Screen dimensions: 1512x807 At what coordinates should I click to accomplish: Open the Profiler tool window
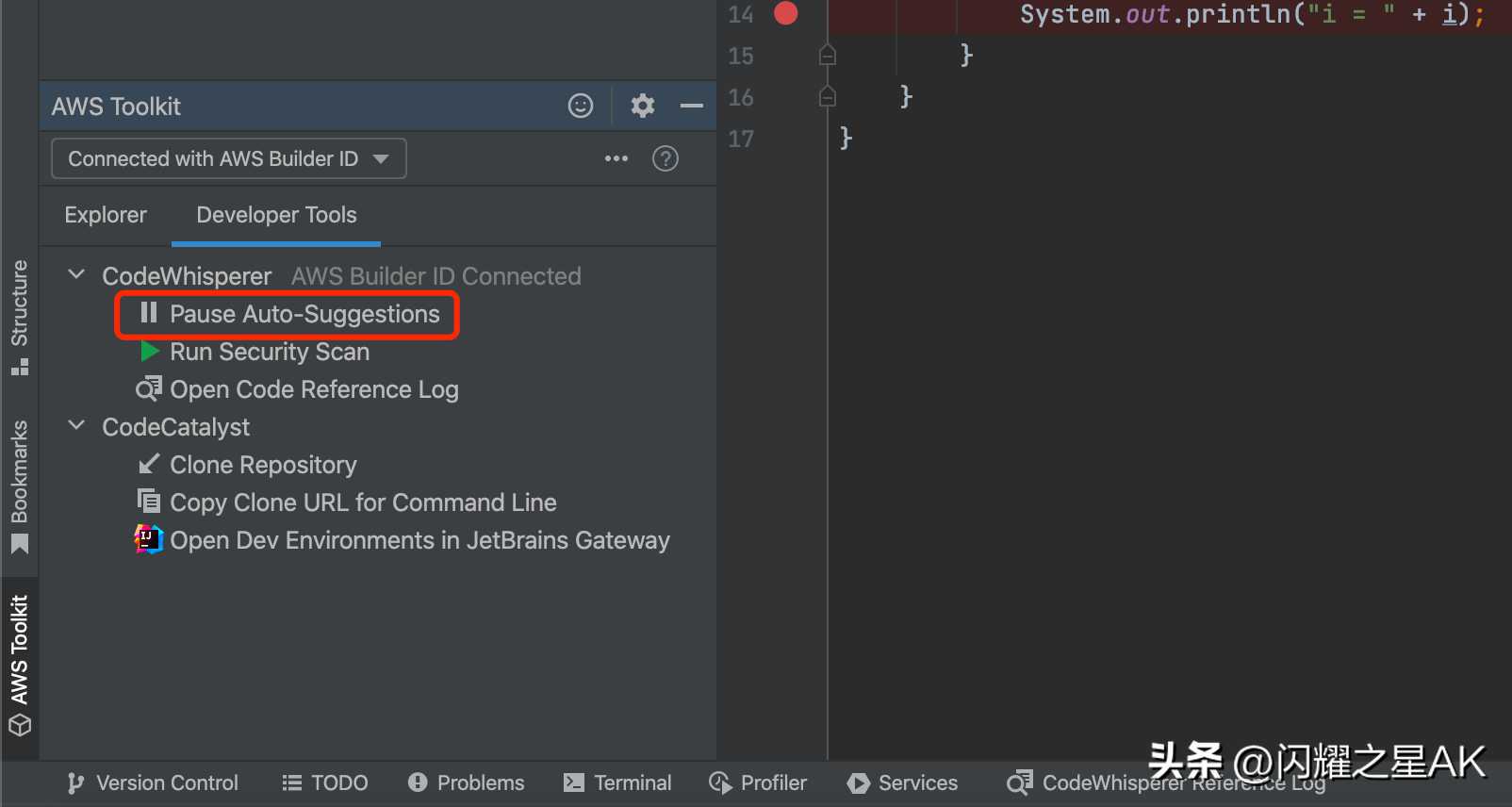coord(758,783)
